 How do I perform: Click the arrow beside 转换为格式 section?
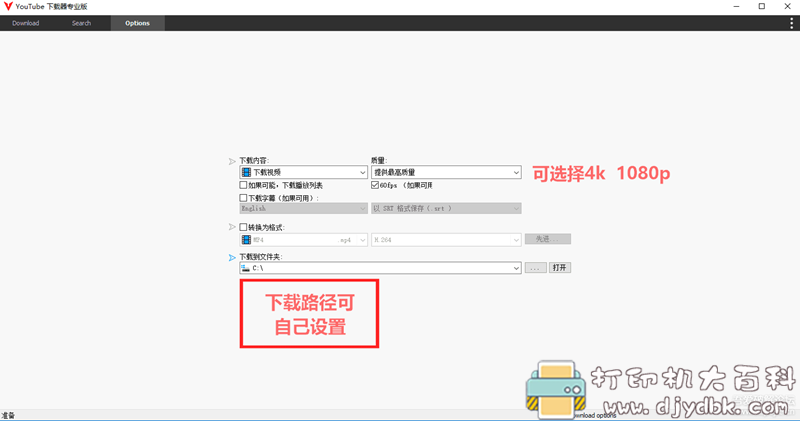(232, 227)
